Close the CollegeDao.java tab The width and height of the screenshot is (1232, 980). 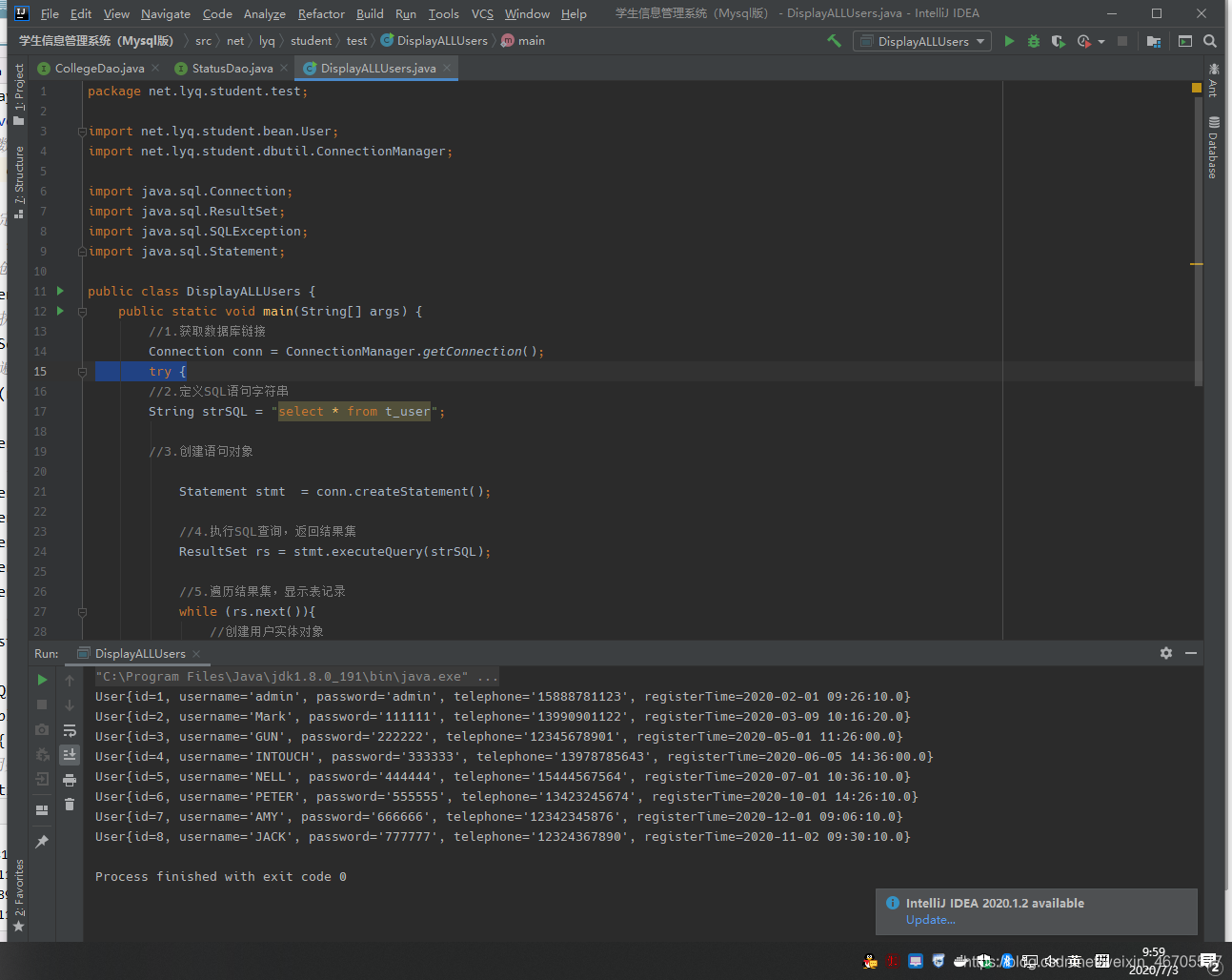tap(155, 68)
